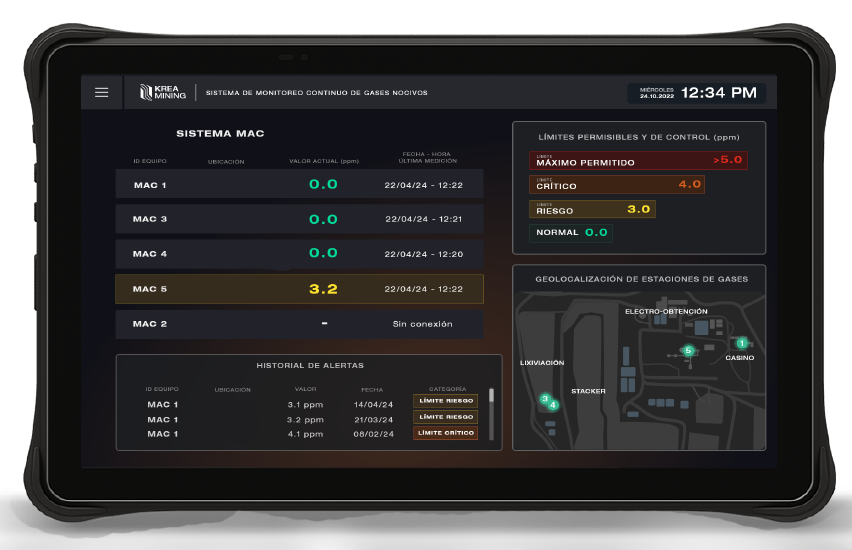Select alert row with 3.1 ppm
This screenshot has width=852, height=550.
[x=312, y=404]
